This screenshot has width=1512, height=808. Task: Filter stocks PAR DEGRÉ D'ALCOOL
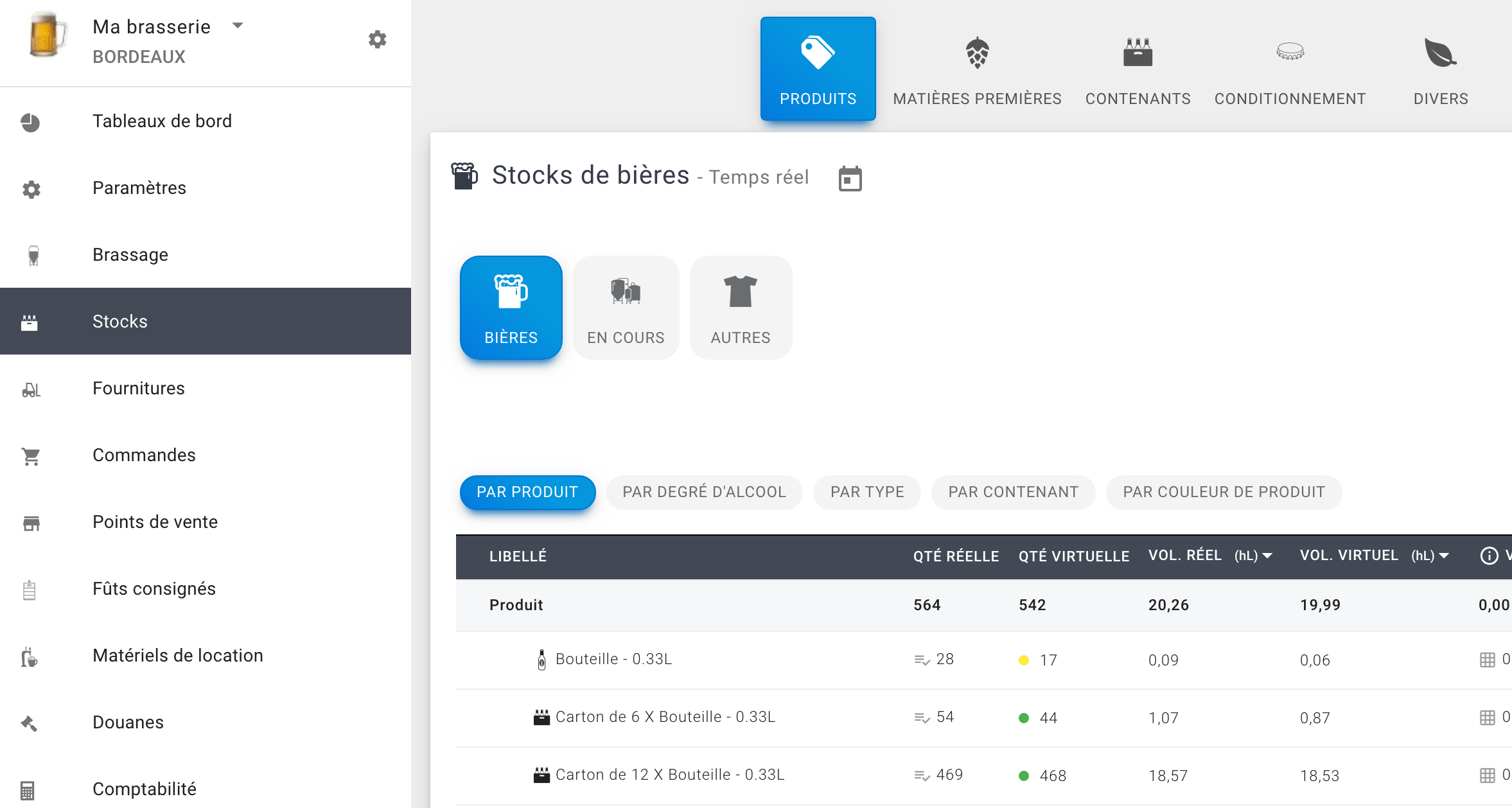(704, 492)
